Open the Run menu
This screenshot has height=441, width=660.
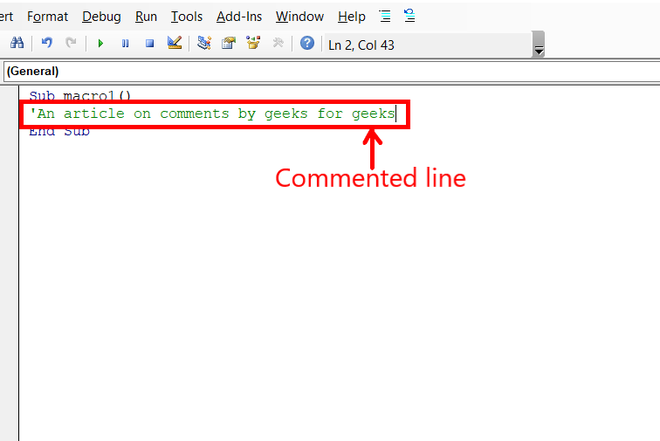[x=146, y=17]
